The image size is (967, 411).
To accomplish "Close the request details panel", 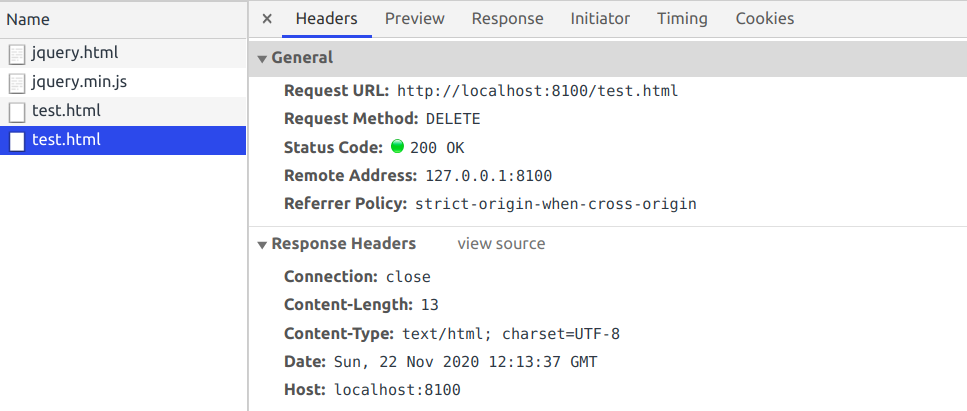I will point(267,19).
